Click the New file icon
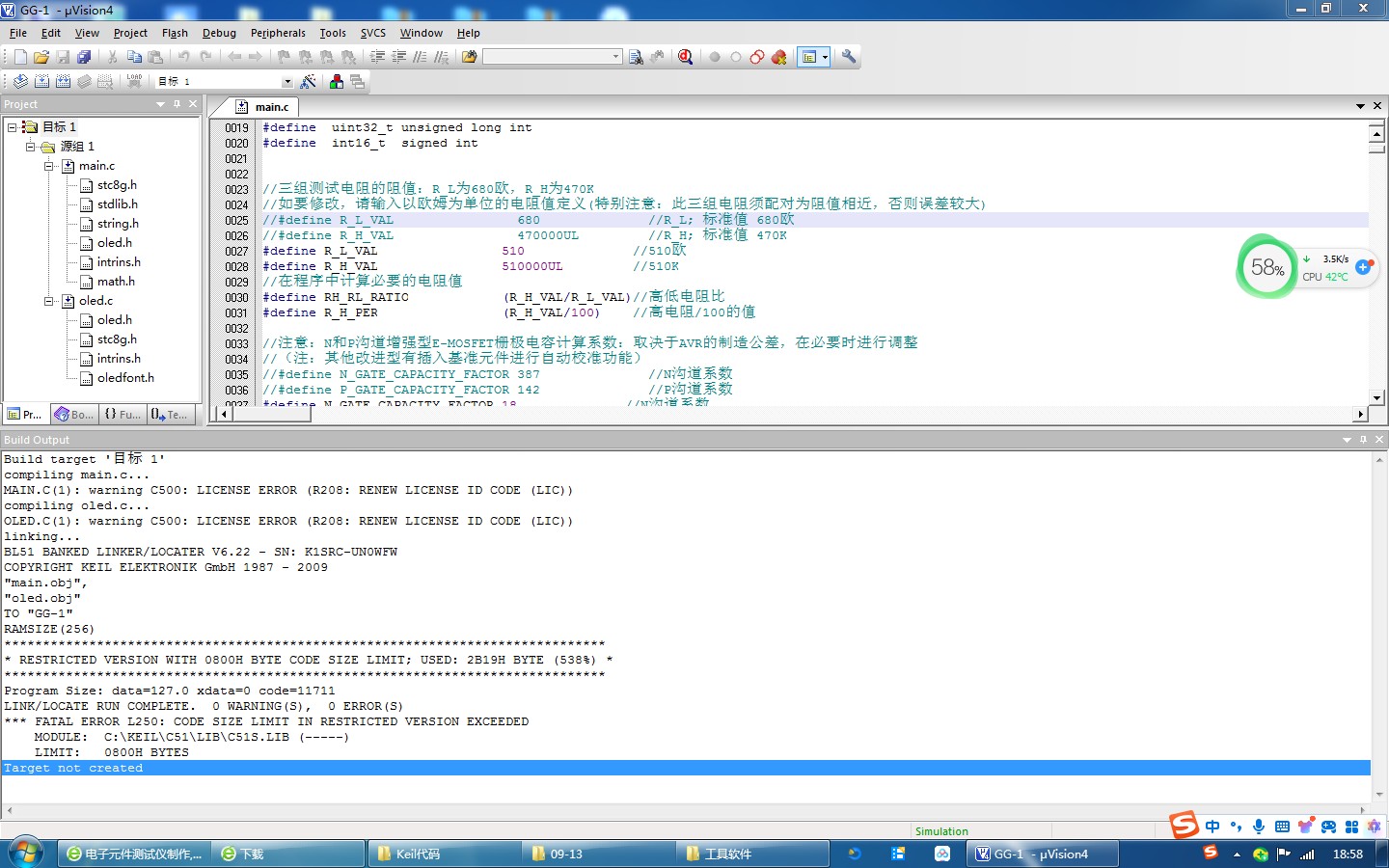Image resolution: width=1389 pixels, height=868 pixels. coord(20,57)
